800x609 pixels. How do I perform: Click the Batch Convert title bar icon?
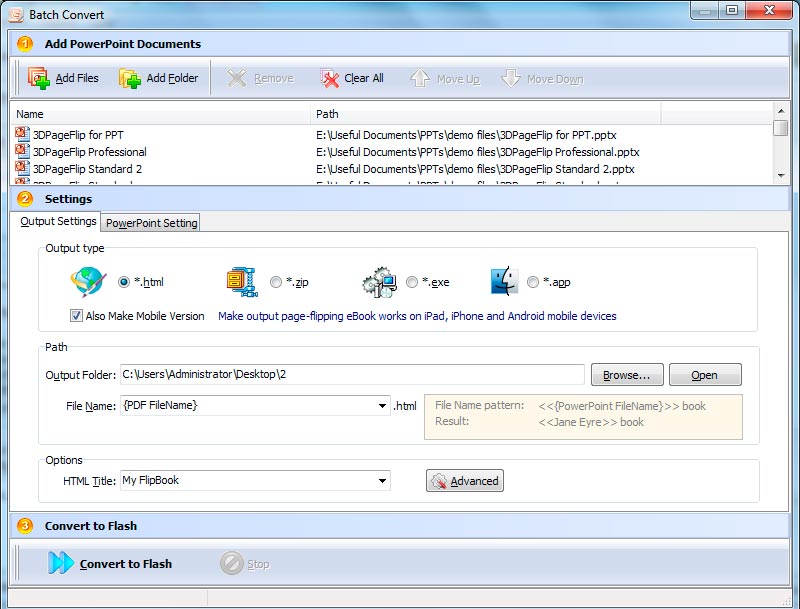pyautogui.click(x=16, y=15)
